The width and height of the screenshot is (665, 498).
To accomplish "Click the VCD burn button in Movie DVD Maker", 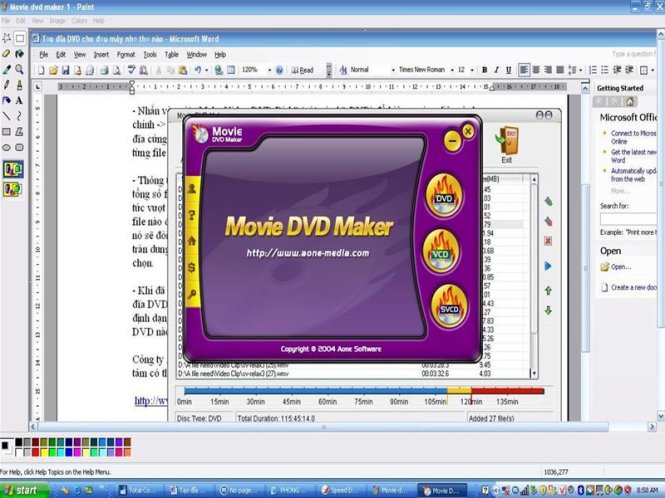I will [441, 252].
